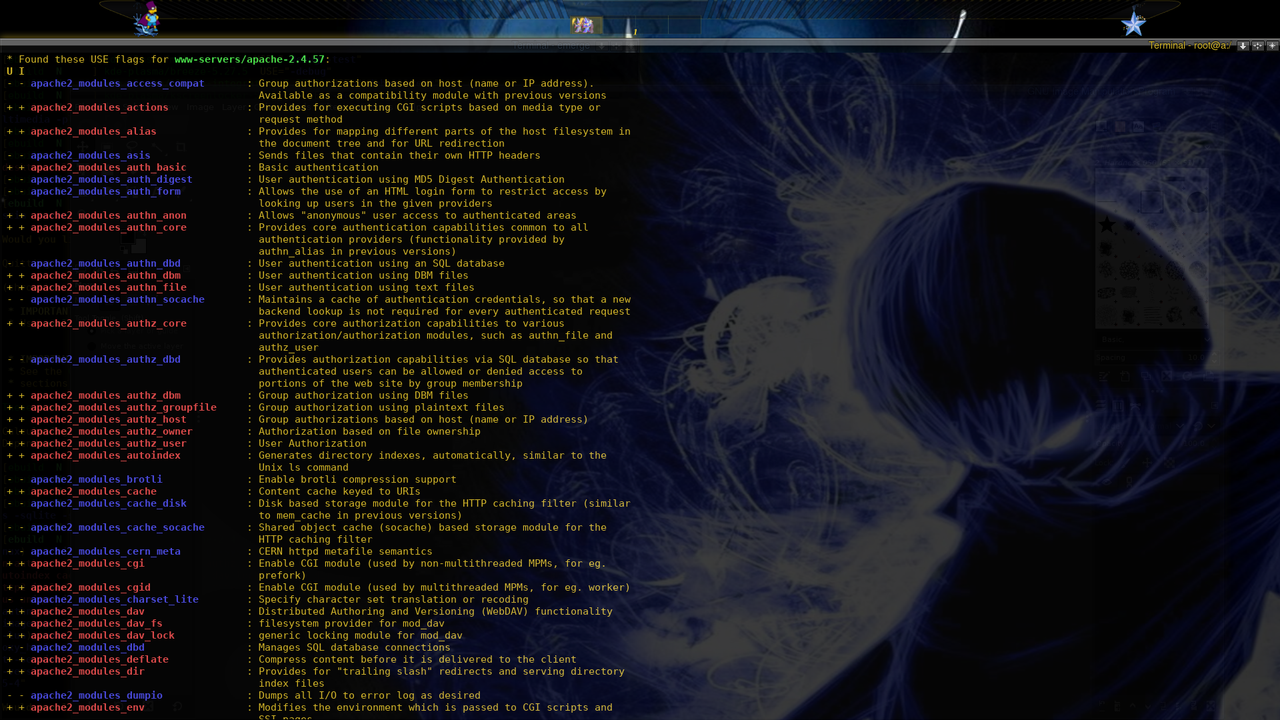Click apache2_modules_access_compat flag name

pyautogui.click(x=117, y=84)
